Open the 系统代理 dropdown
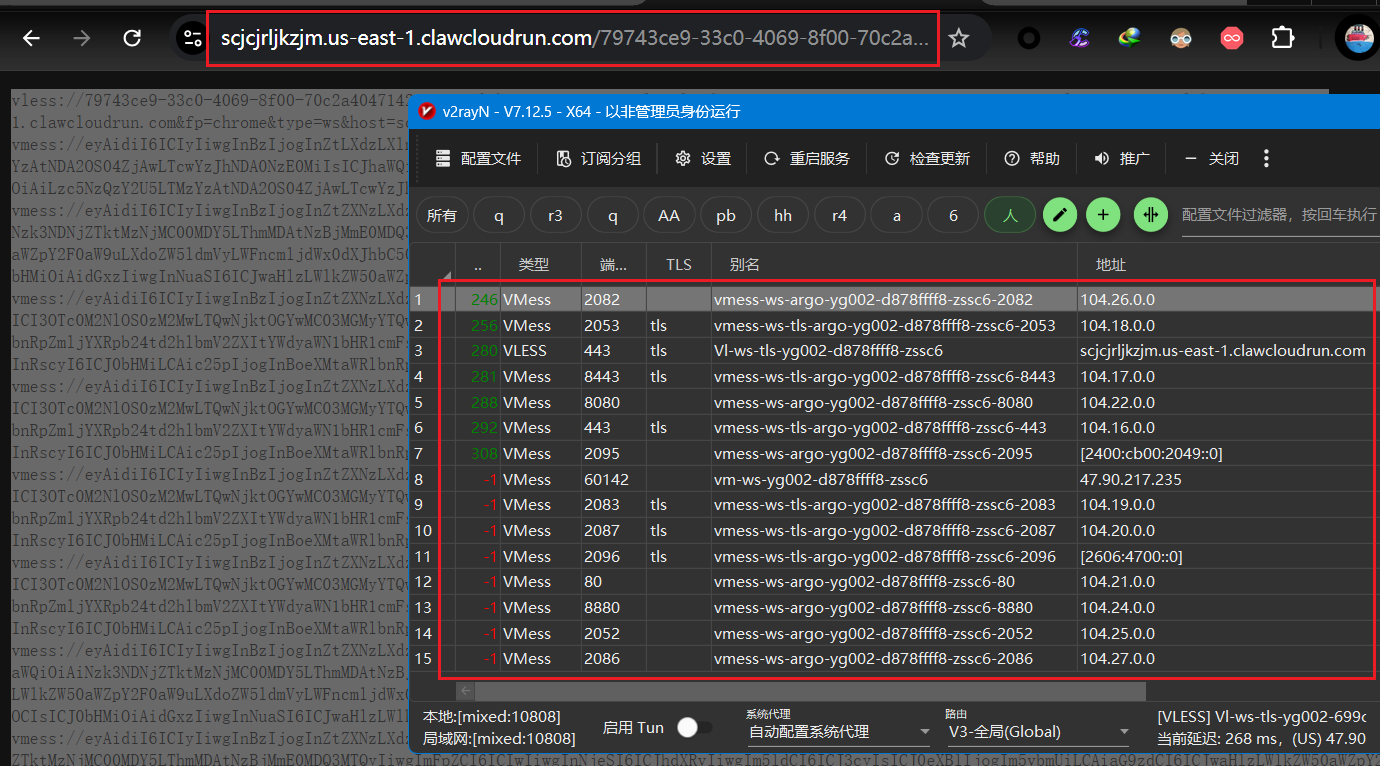The image size is (1380, 766). pyautogui.click(x=838, y=732)
